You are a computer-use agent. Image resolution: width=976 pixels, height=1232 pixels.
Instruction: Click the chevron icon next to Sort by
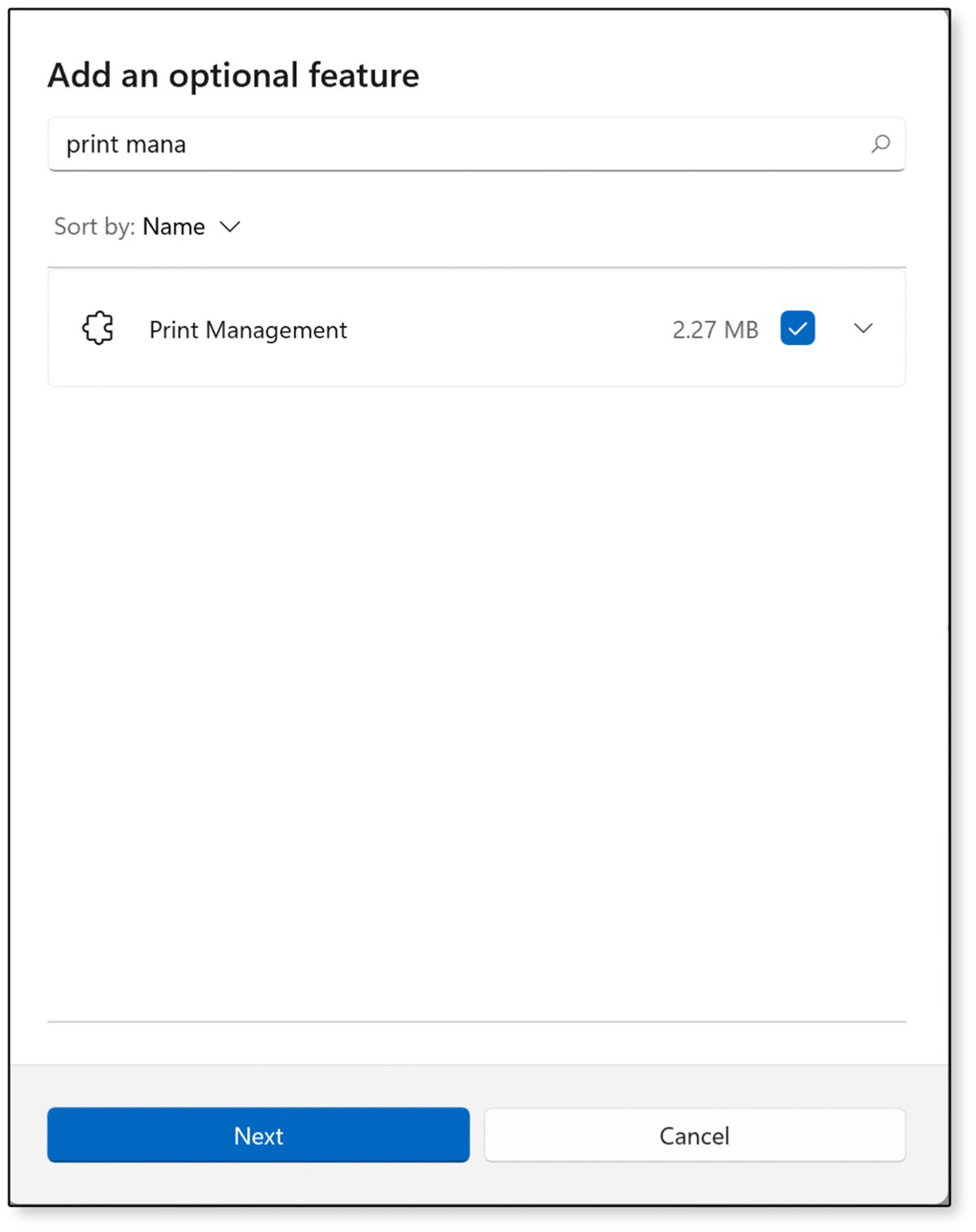tap(229, 228)
